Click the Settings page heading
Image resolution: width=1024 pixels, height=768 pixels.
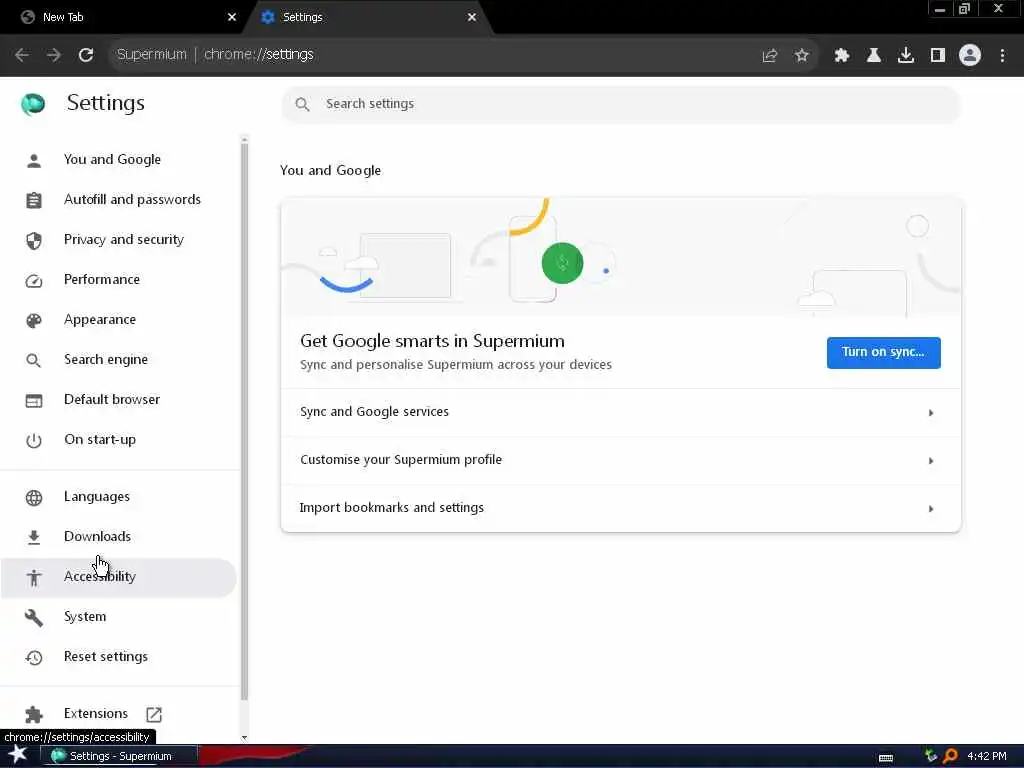106,103
